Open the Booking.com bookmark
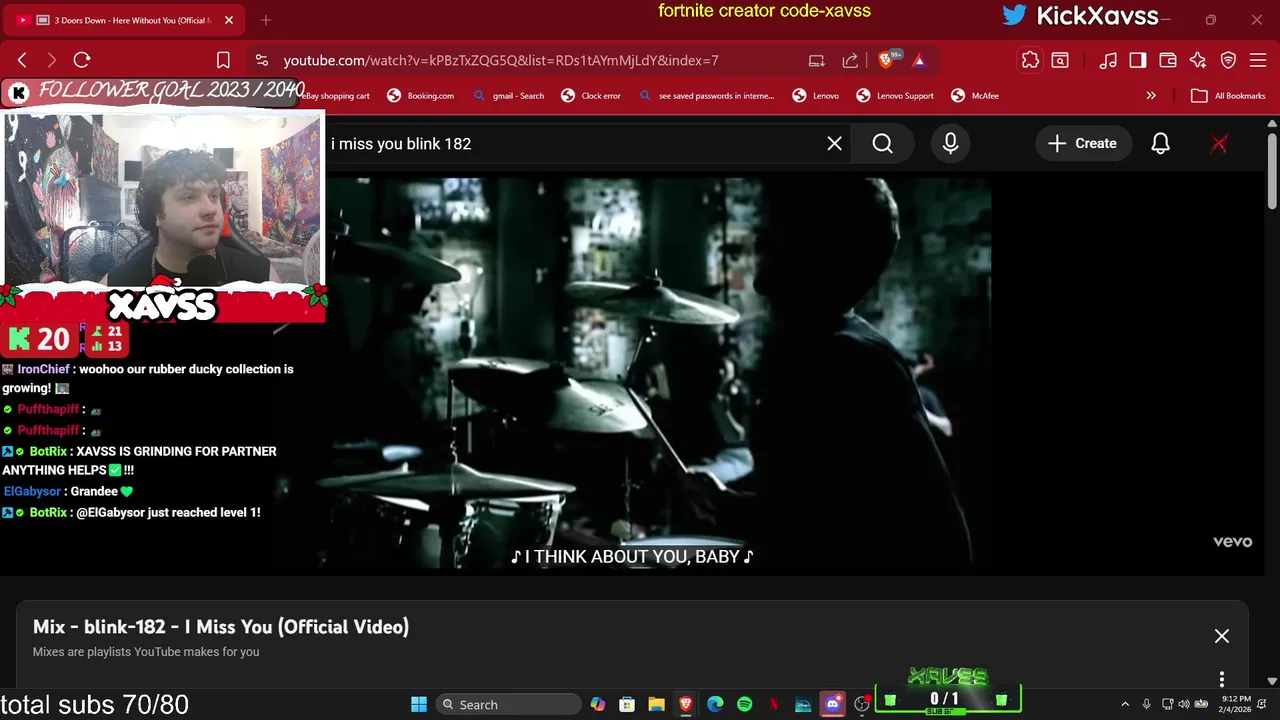The width and height of the screenshot is (1280, 720). tap(420, 96)
